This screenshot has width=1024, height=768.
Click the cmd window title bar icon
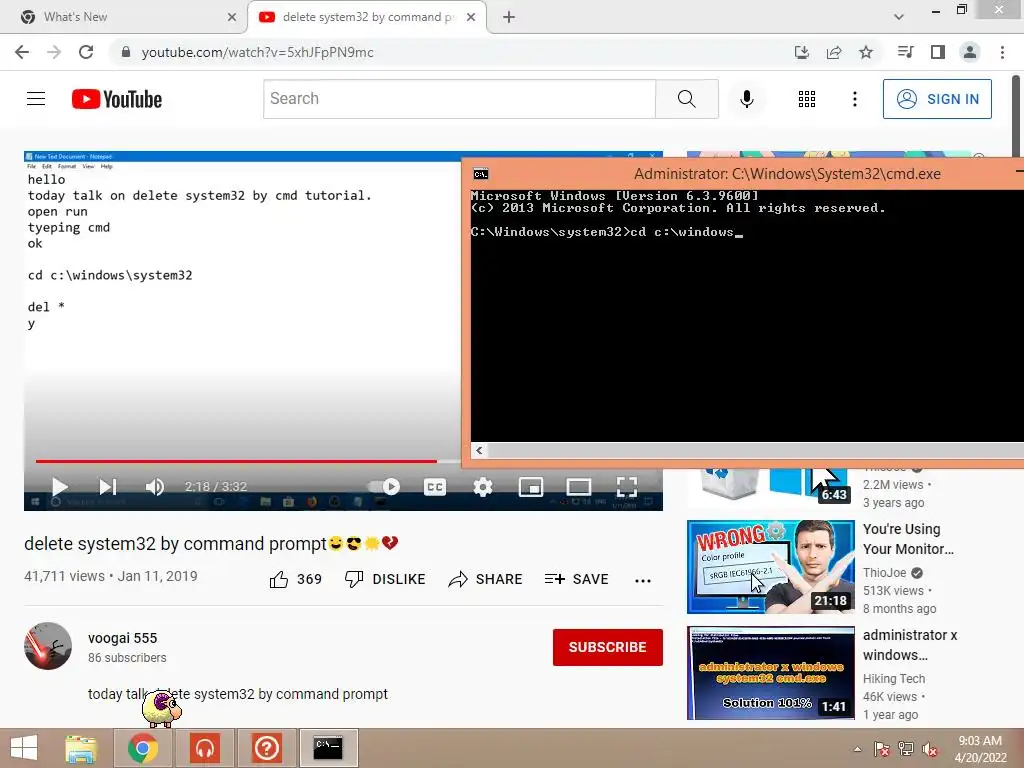click(x=481, y=174)
